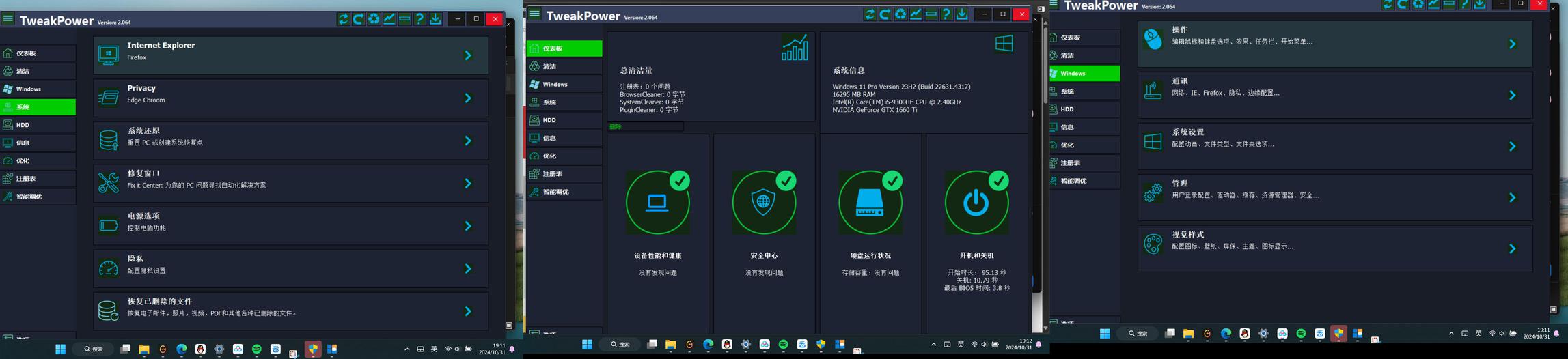Expand the 视觉样式 card chevron
The width and height of the screenshot is (1568, 359).
point(1513,248)
